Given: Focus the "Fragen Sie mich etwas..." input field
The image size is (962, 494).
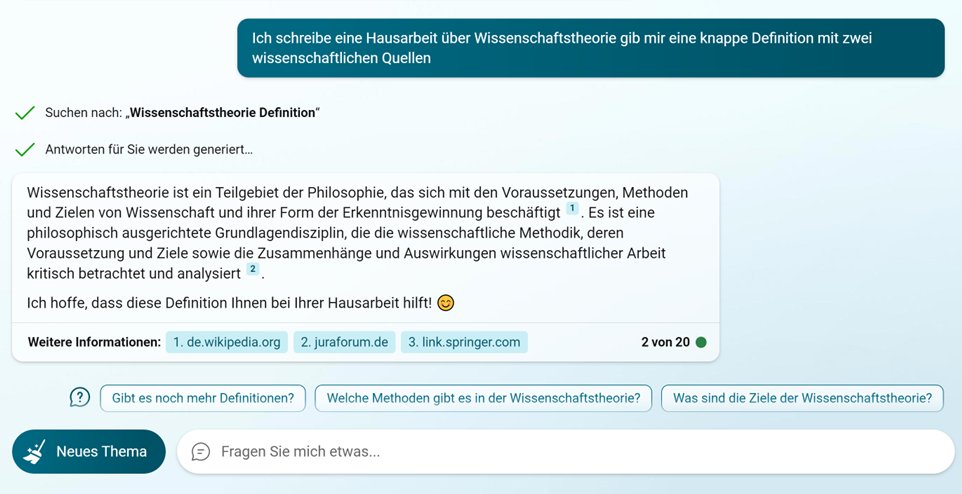Looking at the screenshot, I should pos(580,452).
